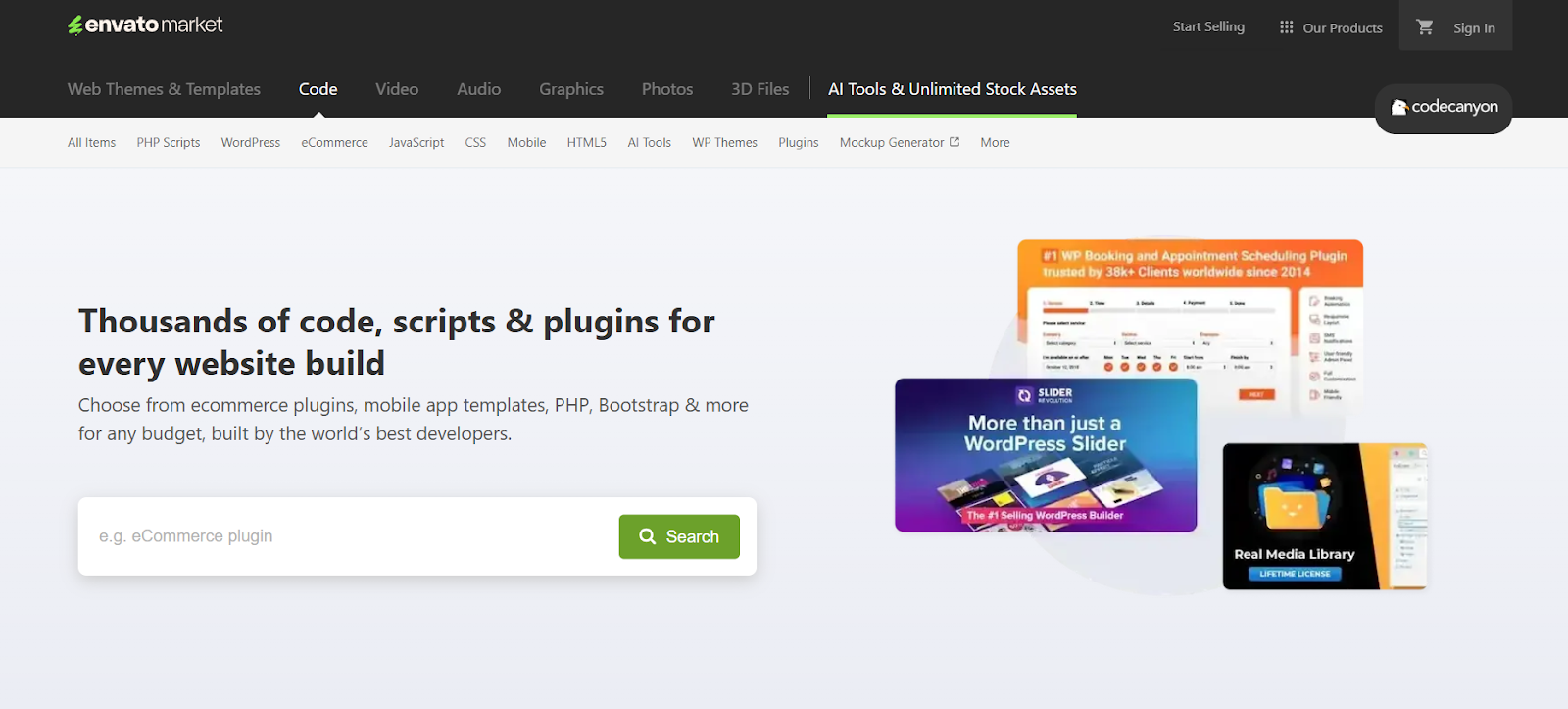Screen dimensions: 1568x709
Task: Expand the More subcategories menu
Action: click(x=995, y=142)
